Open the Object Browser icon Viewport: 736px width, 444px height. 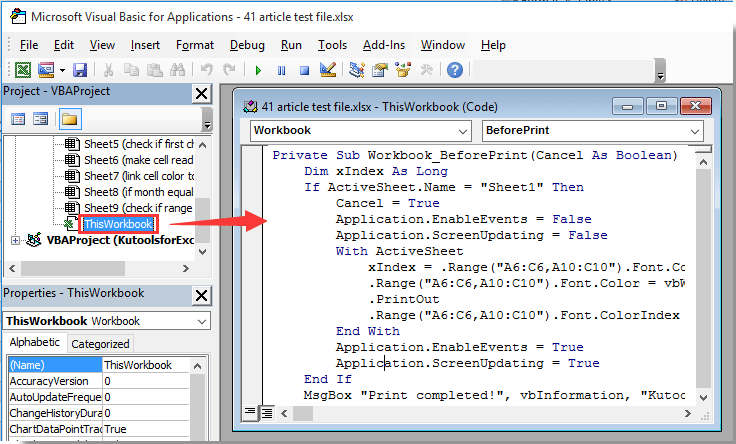click(402, 70)
